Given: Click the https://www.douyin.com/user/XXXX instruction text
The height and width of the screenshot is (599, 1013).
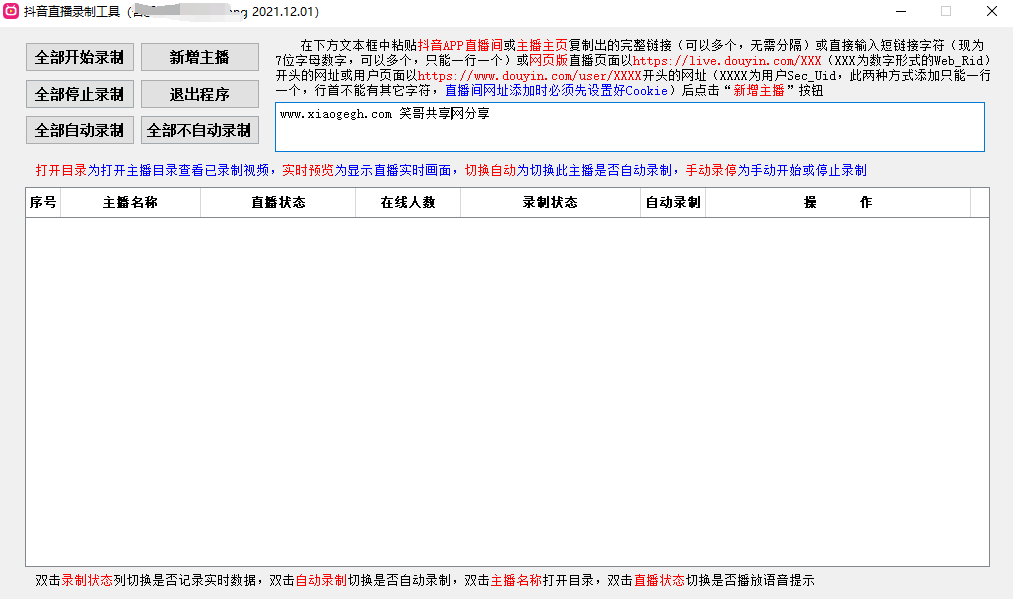Looking at the screenshot, I should coord(530,76).
